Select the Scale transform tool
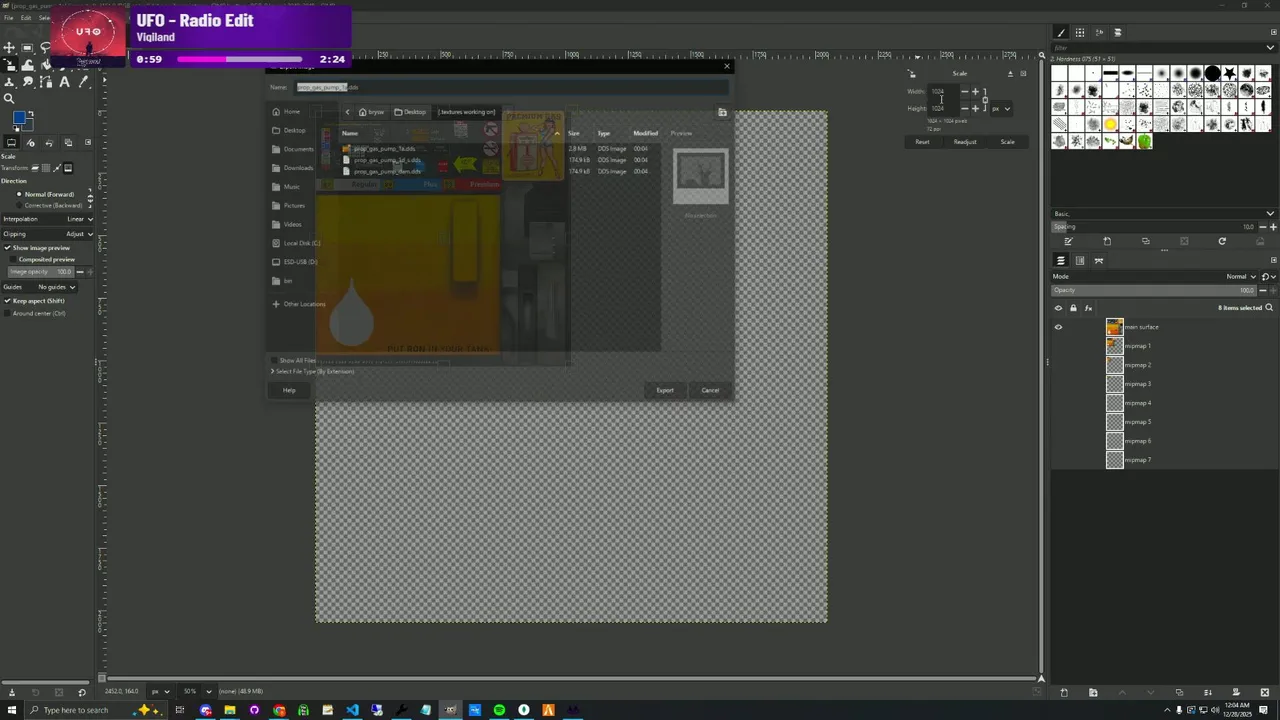 tap(9, 64)
